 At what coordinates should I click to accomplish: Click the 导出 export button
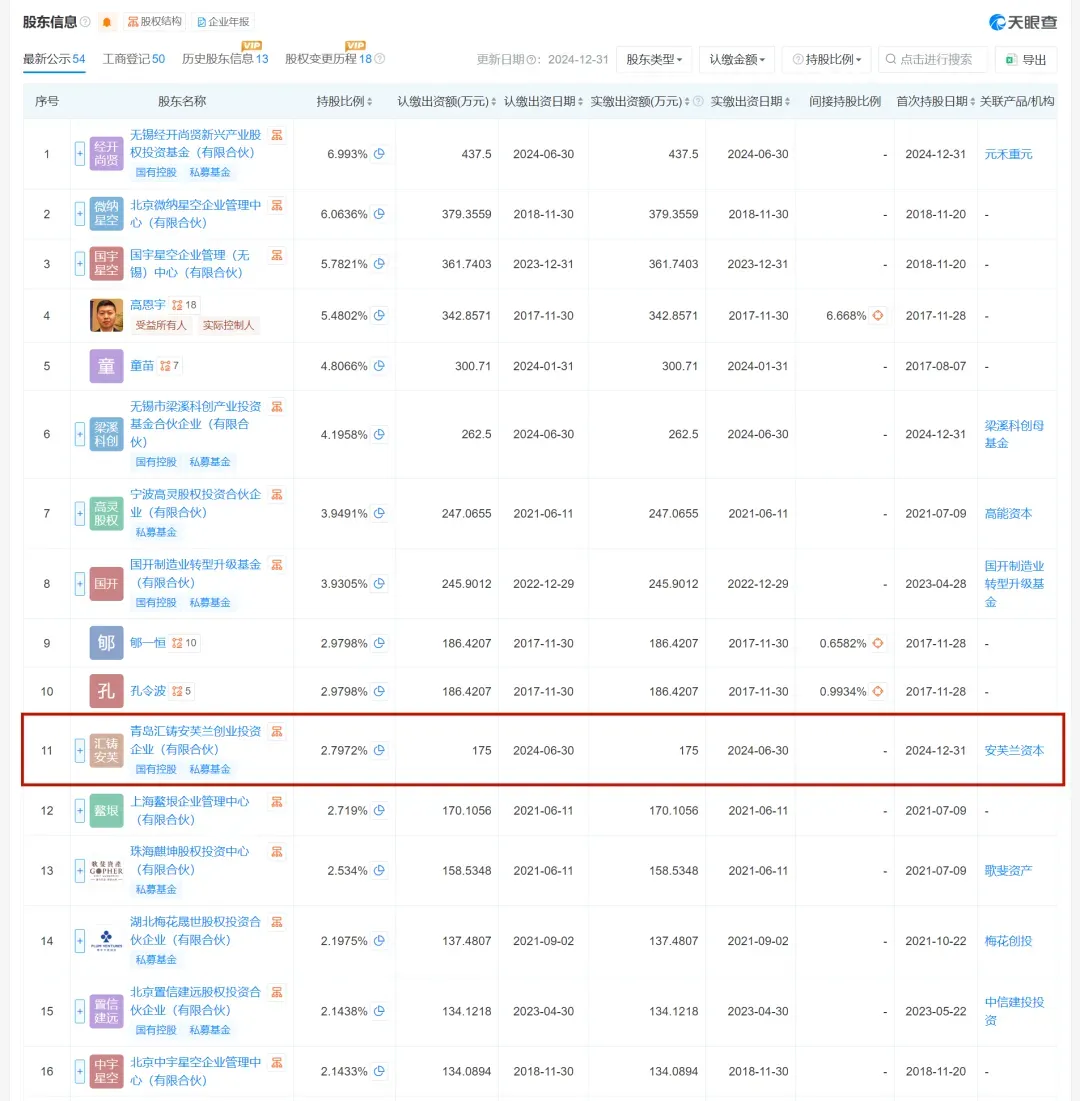coord(1026,60)
